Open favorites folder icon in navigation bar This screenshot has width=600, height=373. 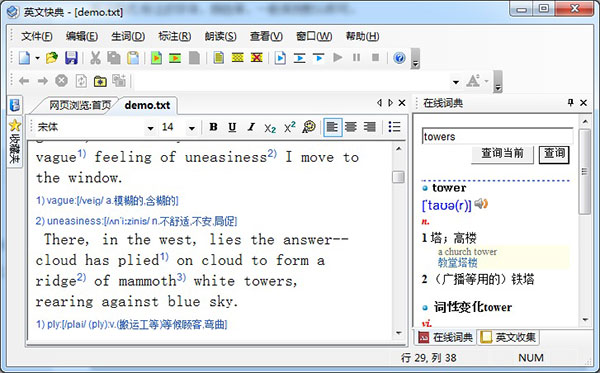pyautogui.click(x=100, y=81)
